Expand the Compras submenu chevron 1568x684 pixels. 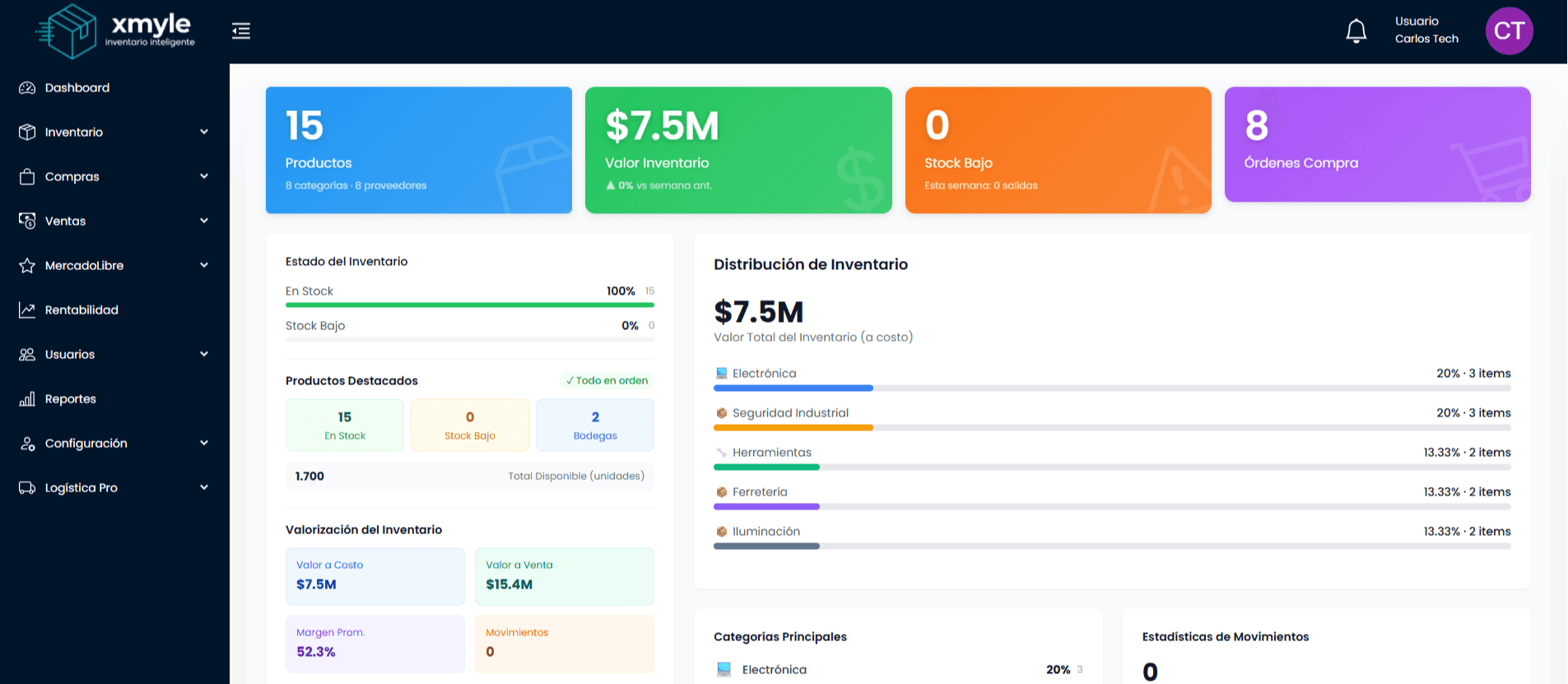(204, 176)
